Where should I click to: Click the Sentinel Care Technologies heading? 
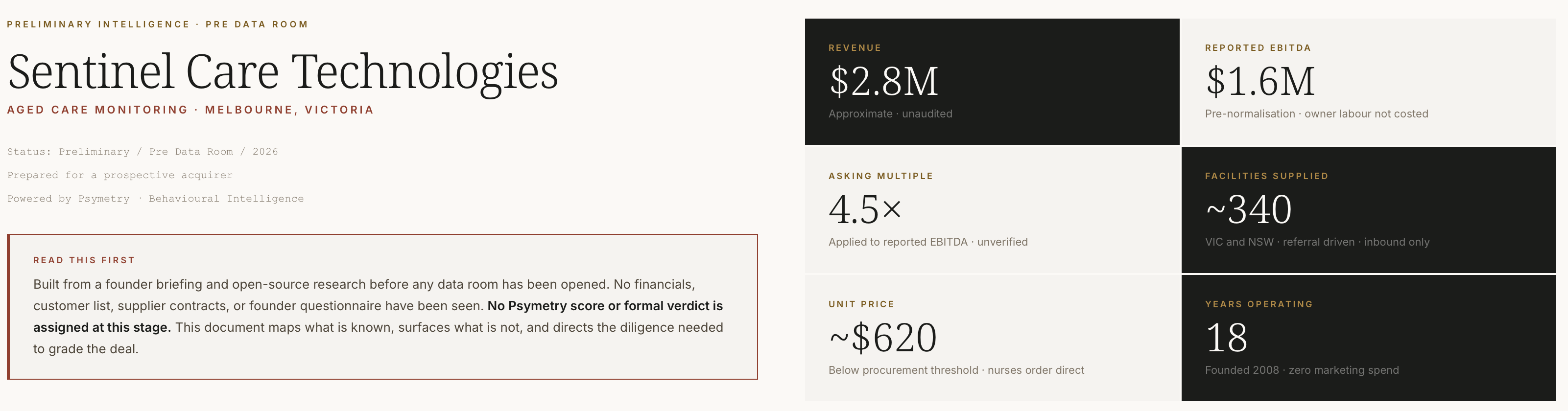click(x=283, y=73)
